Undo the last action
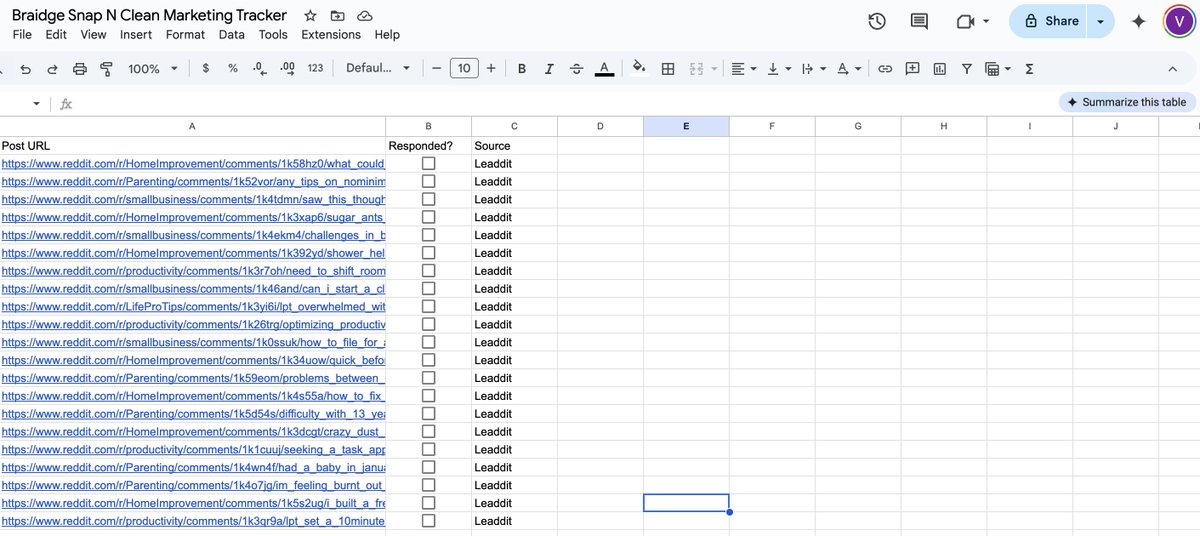 [x=25, y=69]
